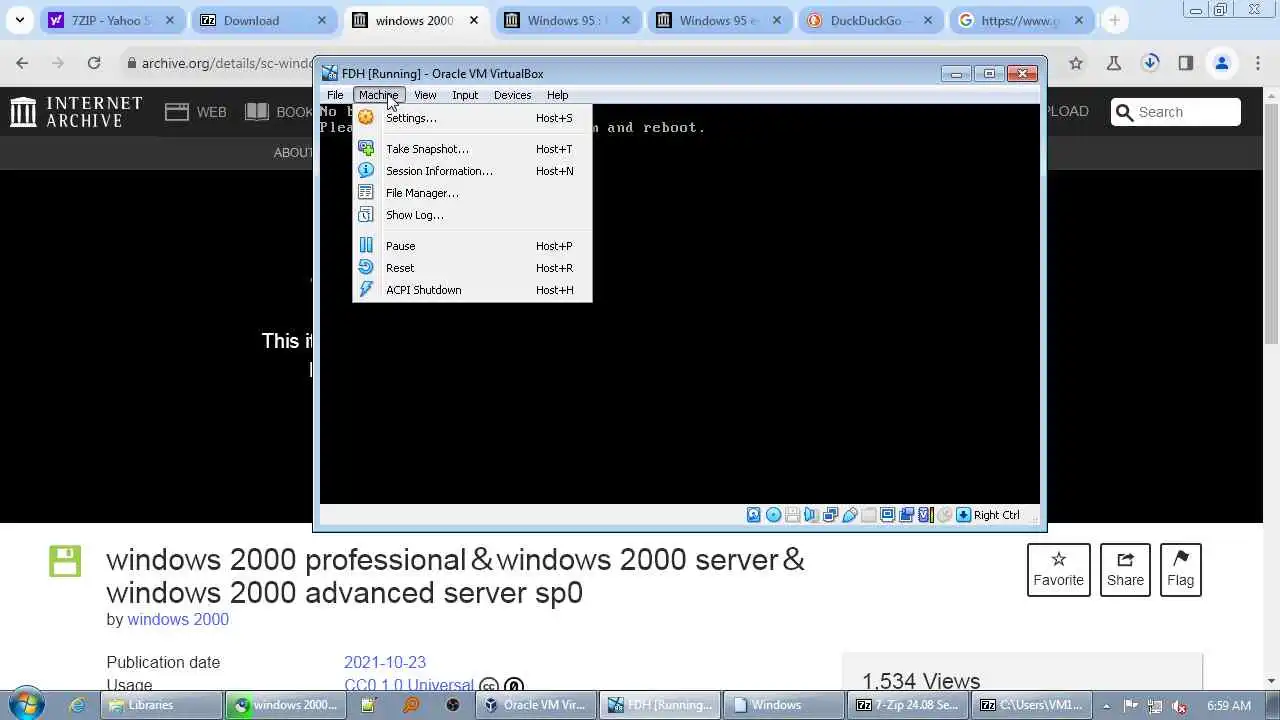This screenshot has height=720, width=1280.
Task: Click the Share button
Action: (x=1125, y=570)
